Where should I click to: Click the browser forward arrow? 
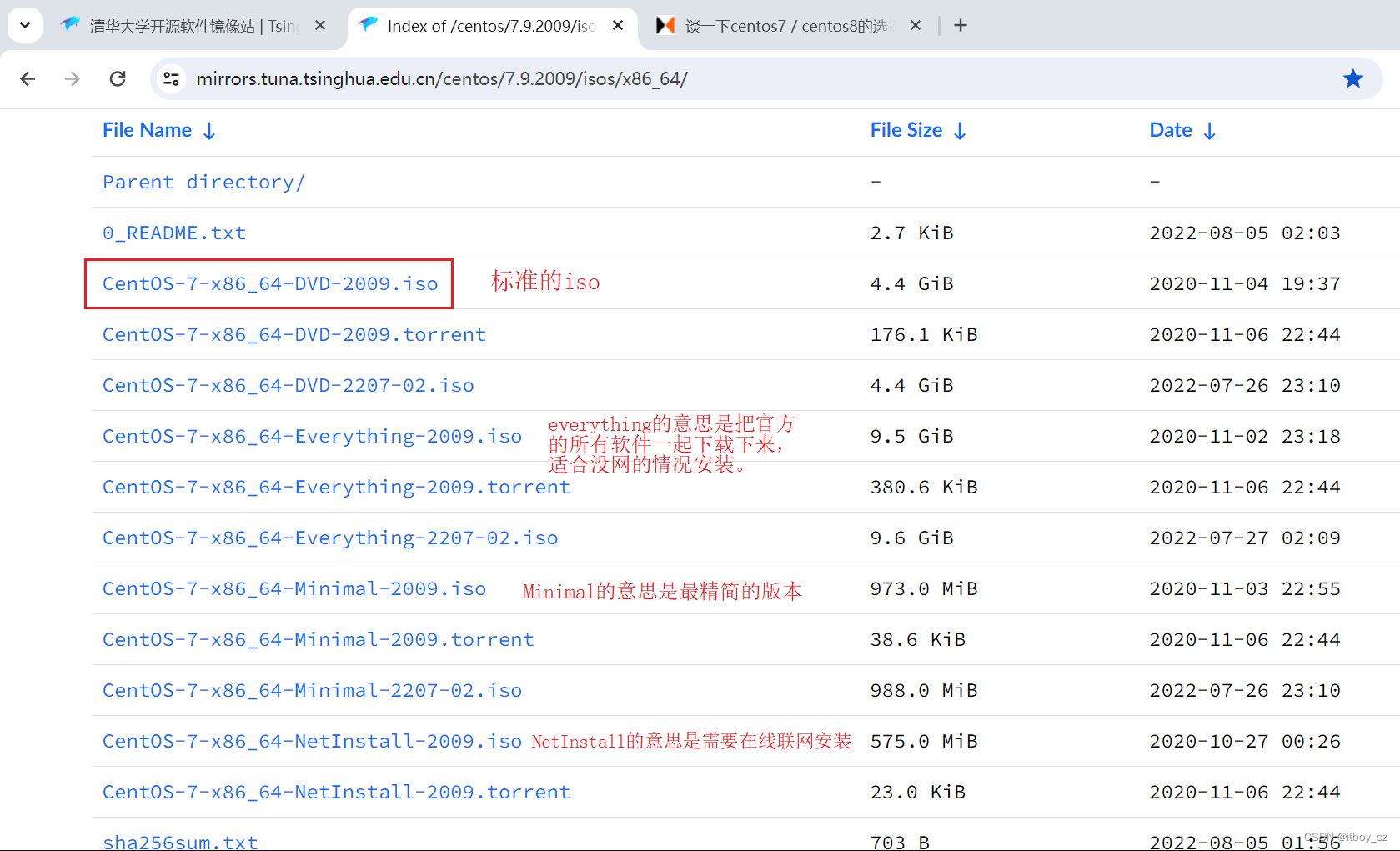coord(73,78)
